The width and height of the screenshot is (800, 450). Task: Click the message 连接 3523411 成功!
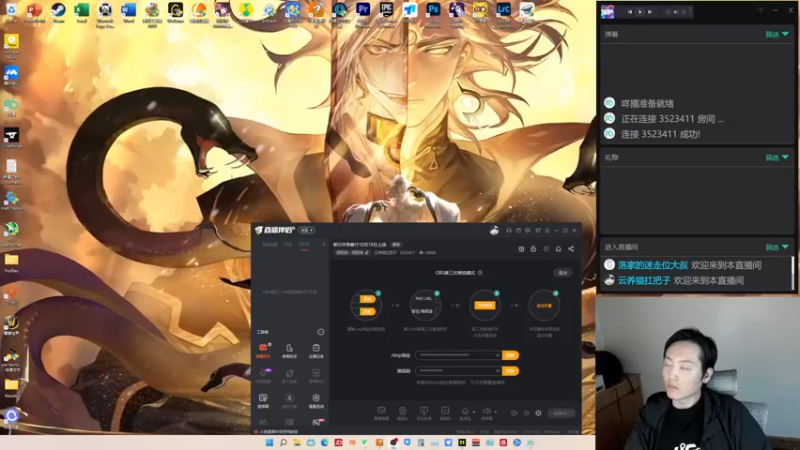(x=660, y=134)
